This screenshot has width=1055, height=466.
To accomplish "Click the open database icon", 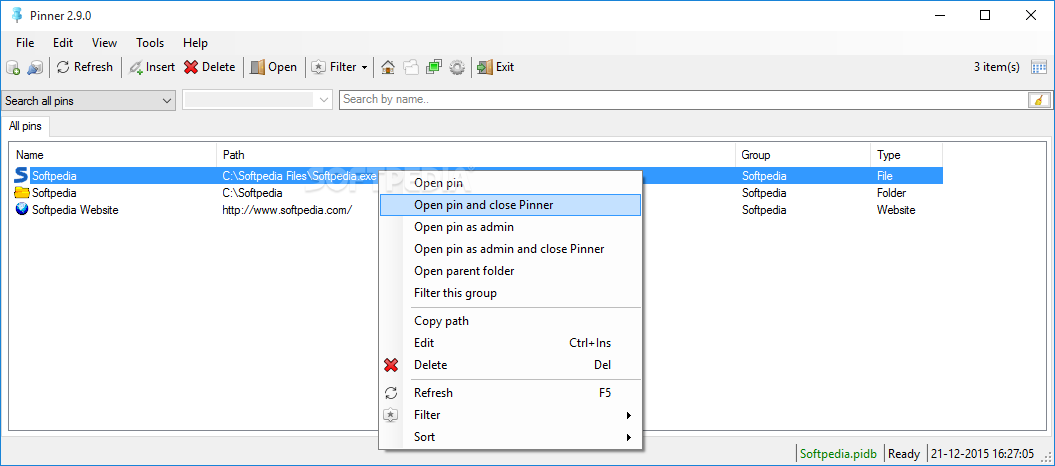I will point(35,67).
